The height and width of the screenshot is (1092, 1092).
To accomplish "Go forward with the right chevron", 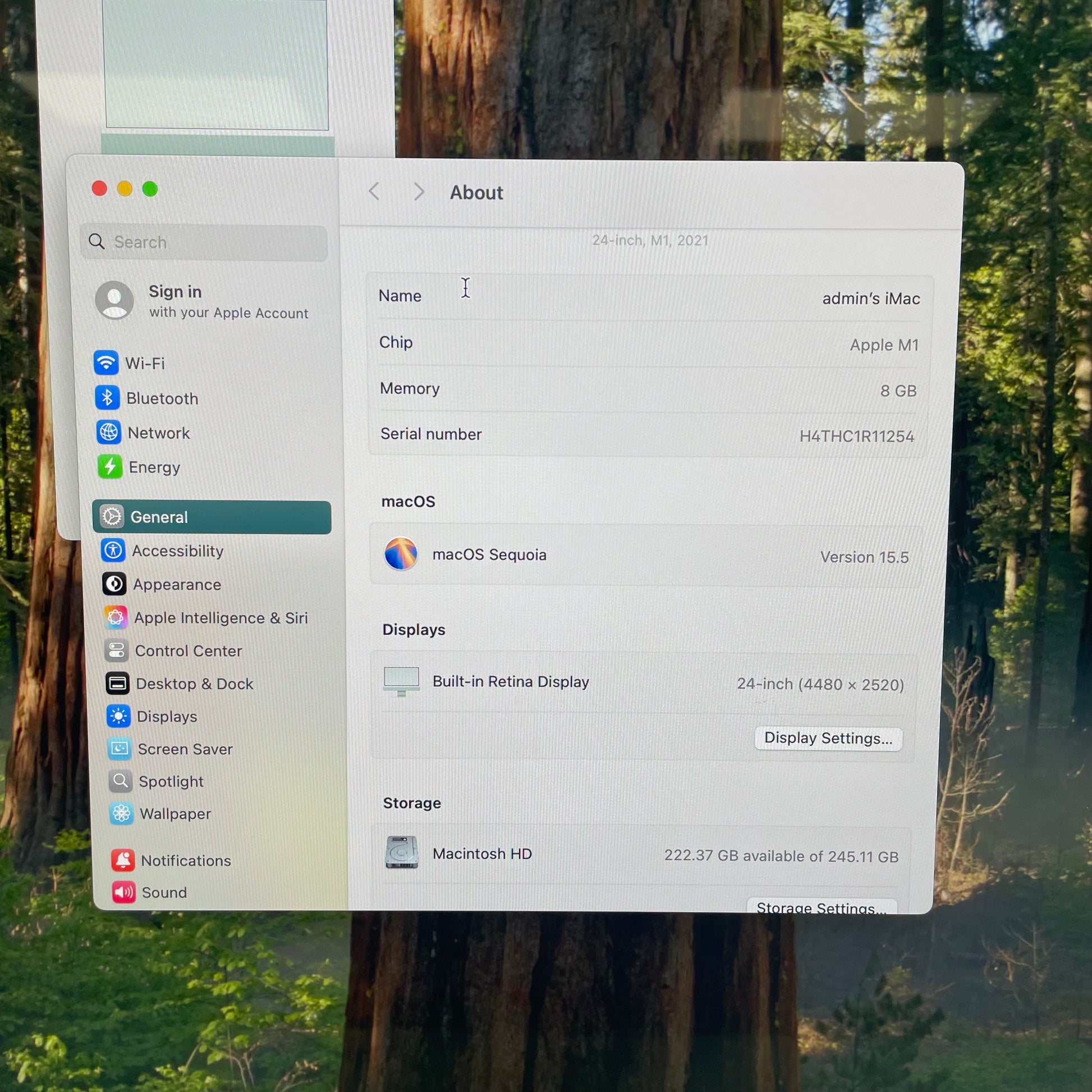I will (x=419, y=191).
